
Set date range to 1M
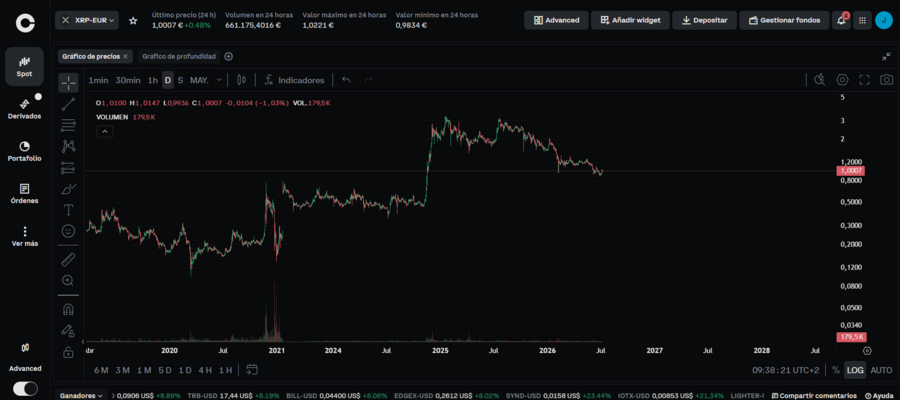pyautogui.click(x=143, y=370)
